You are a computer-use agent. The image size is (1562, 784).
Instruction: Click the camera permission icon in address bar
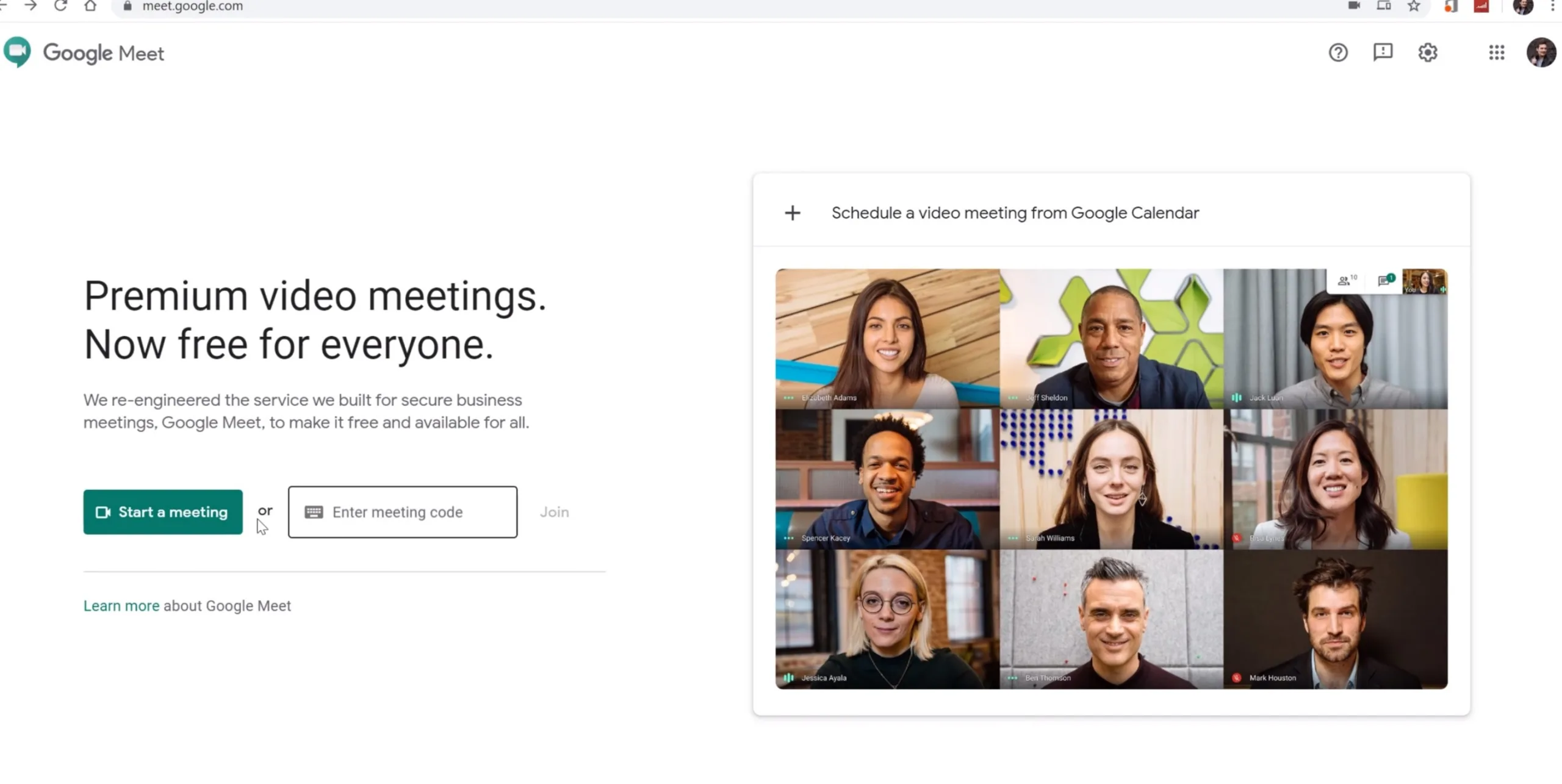(x=1354, y=6)
